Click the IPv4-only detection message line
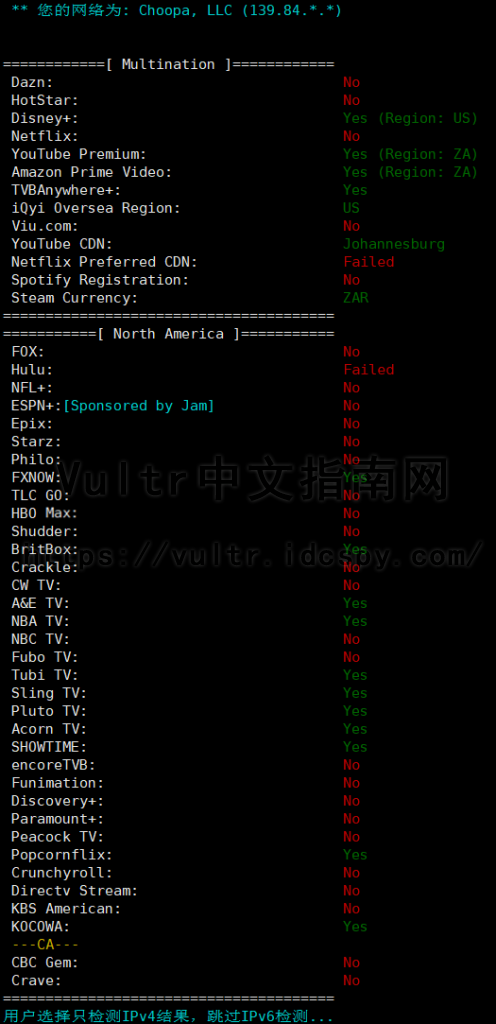 tap(168, 1016)
